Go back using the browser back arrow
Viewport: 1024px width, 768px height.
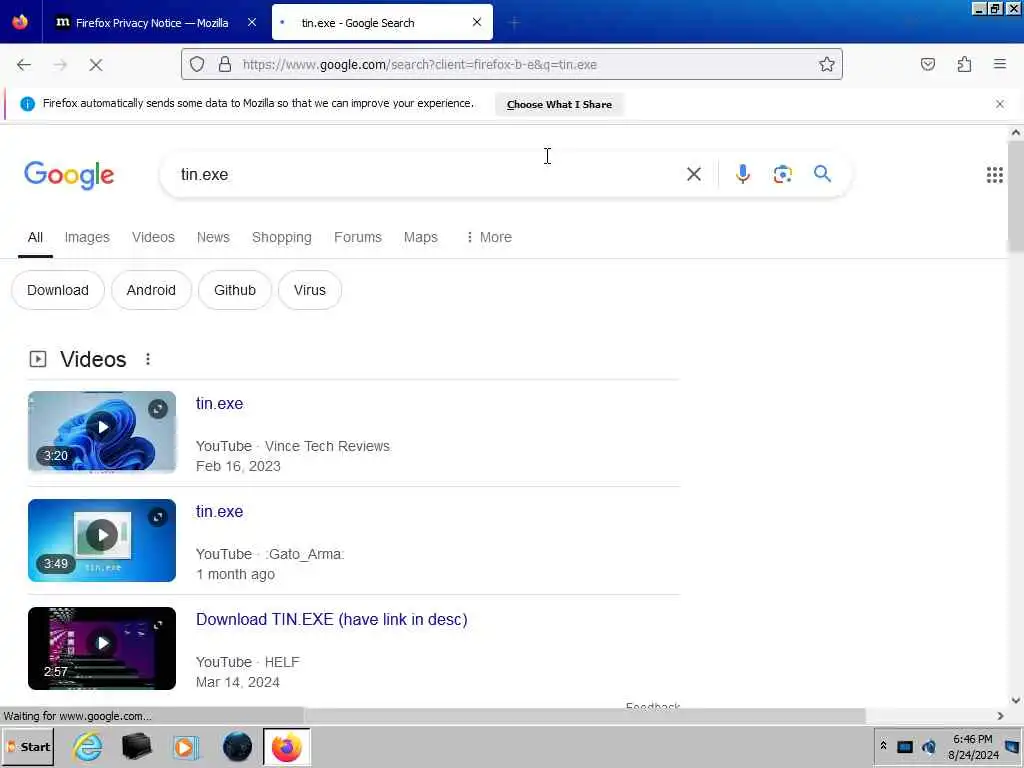[24, 65]
